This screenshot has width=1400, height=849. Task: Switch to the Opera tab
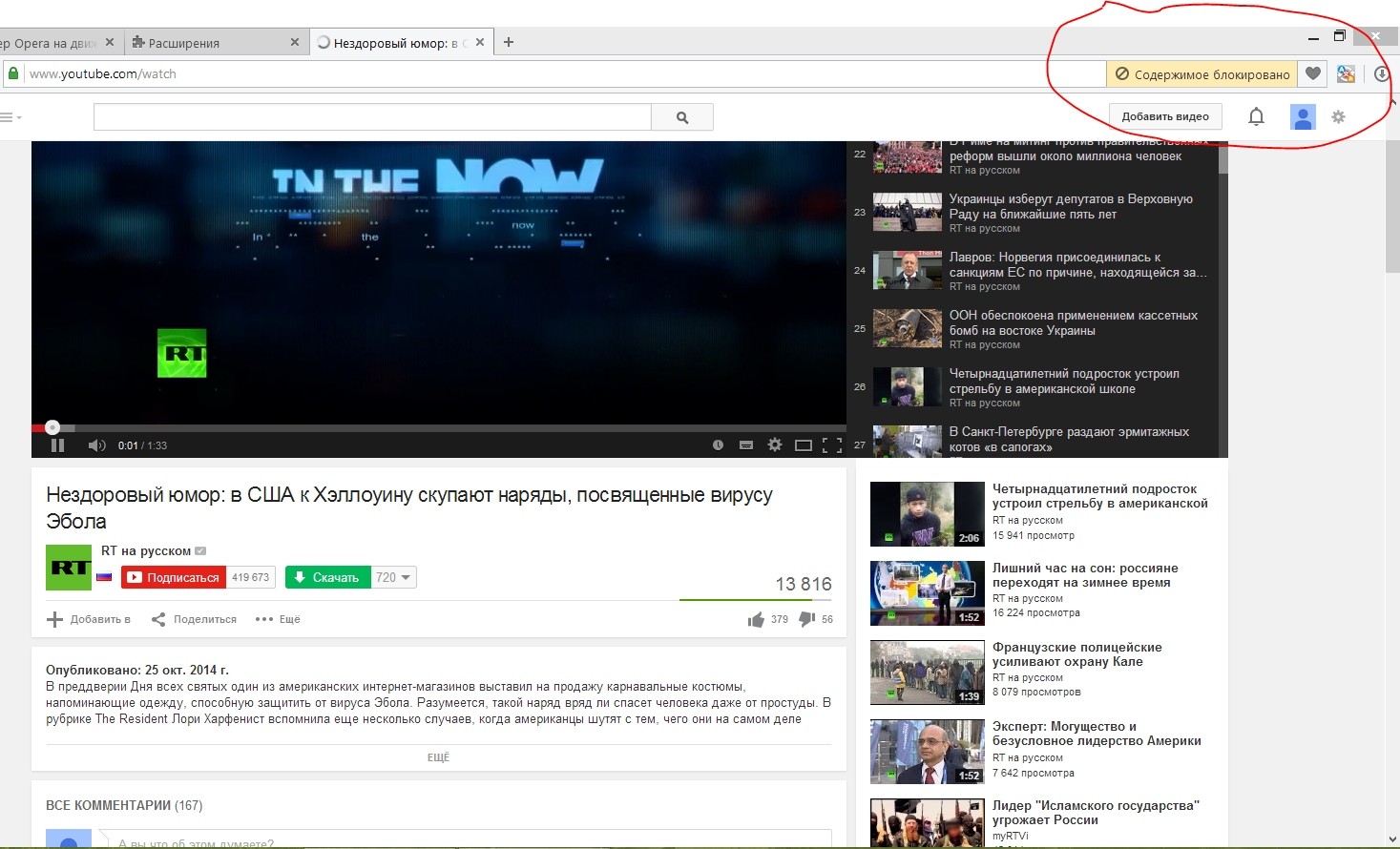tap(52, 43)
